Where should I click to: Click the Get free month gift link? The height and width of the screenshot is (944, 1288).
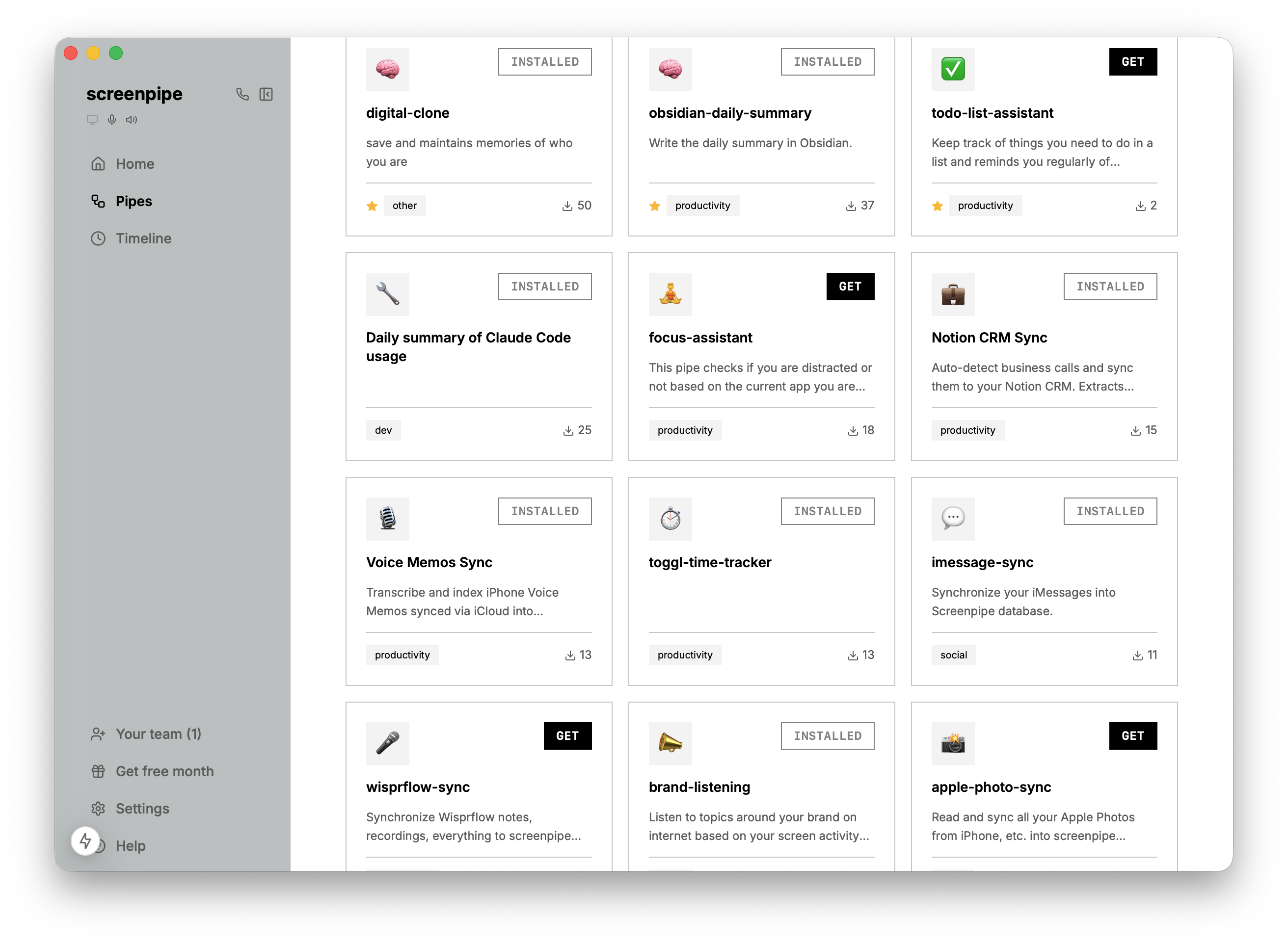164,771
